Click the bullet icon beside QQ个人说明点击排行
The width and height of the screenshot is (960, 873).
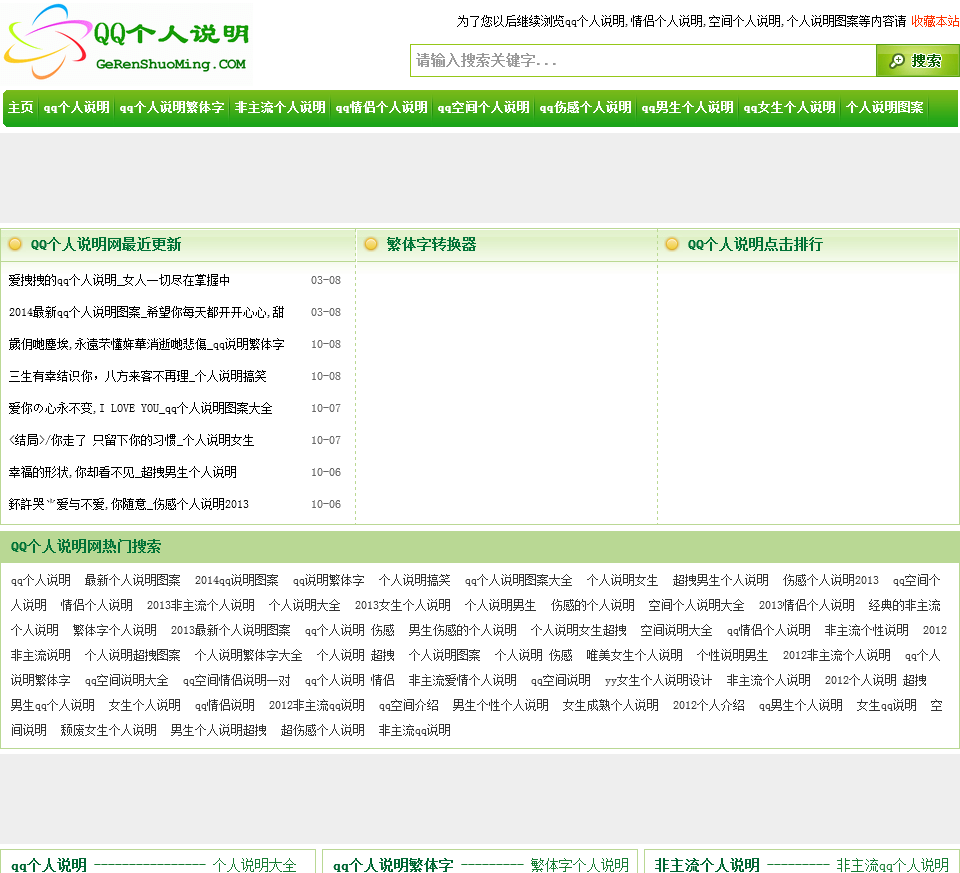tap(672, 244)
